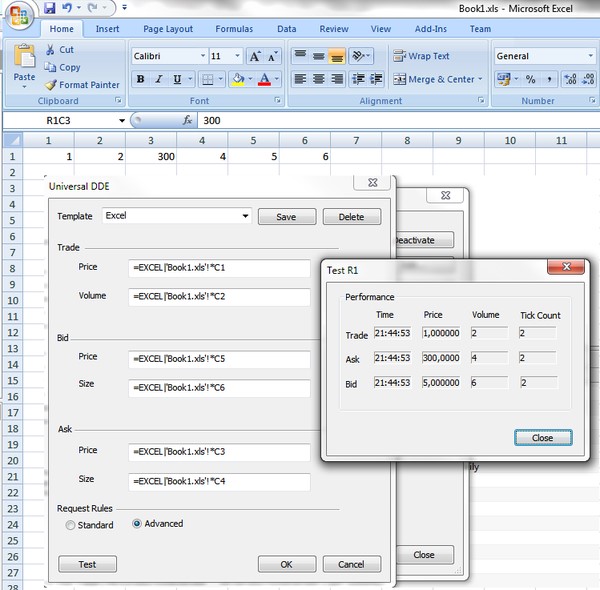Click OK in Universal DDE dialog

287,564
